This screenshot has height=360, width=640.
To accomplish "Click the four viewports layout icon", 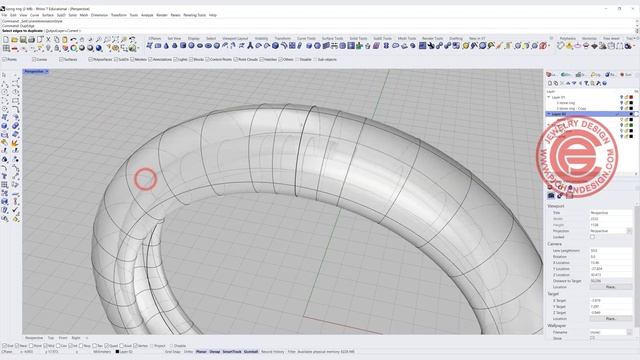I will click(x=6, y=48).
